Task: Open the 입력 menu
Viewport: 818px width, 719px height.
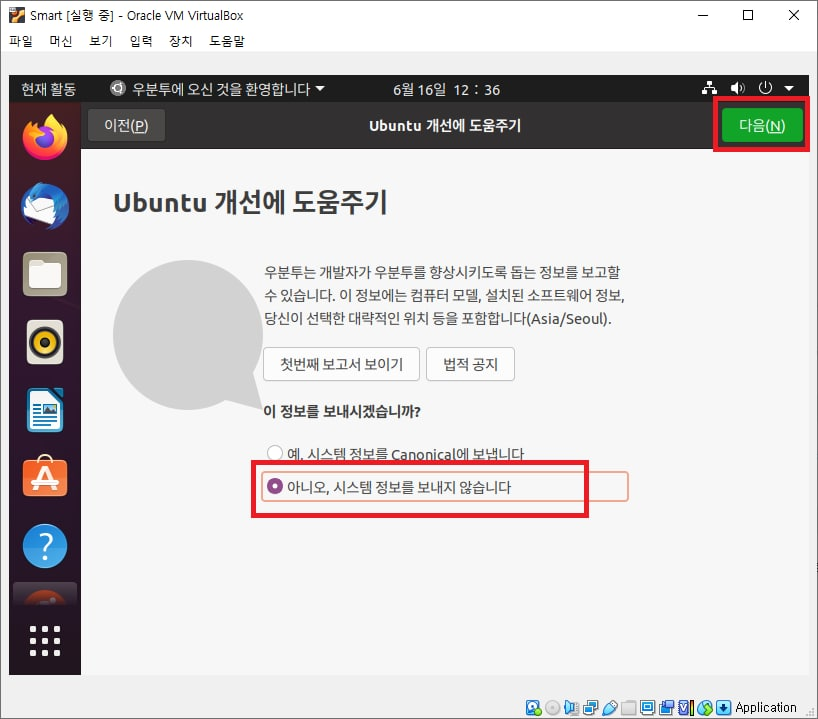Action: [x=141, y=41]
